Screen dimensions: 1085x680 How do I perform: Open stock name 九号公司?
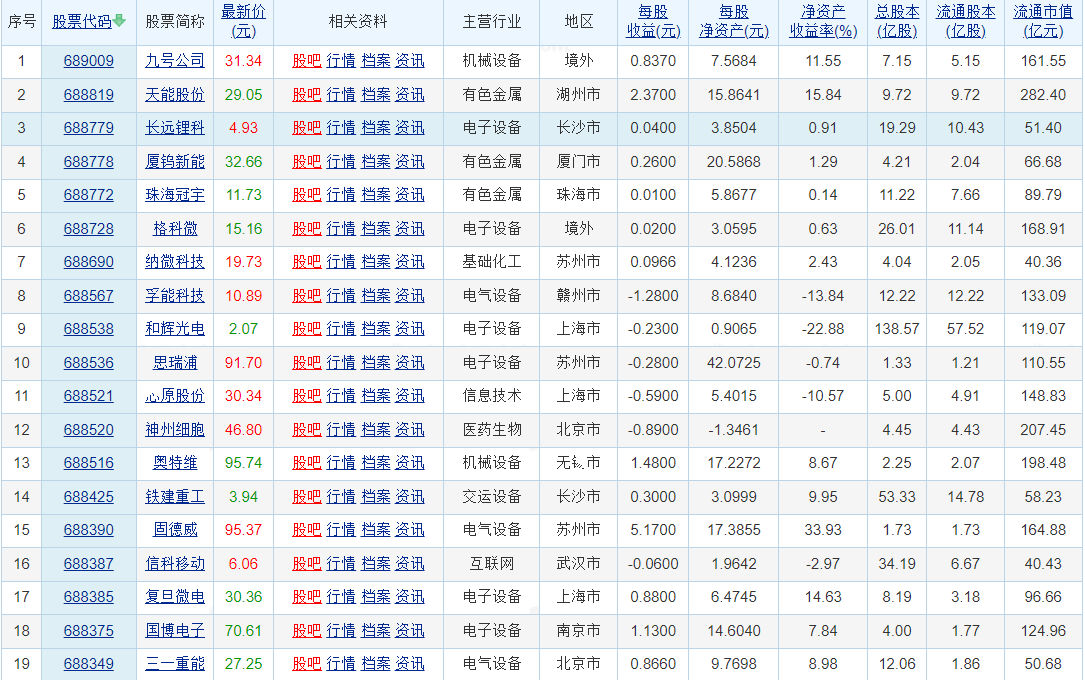point(175,61)
